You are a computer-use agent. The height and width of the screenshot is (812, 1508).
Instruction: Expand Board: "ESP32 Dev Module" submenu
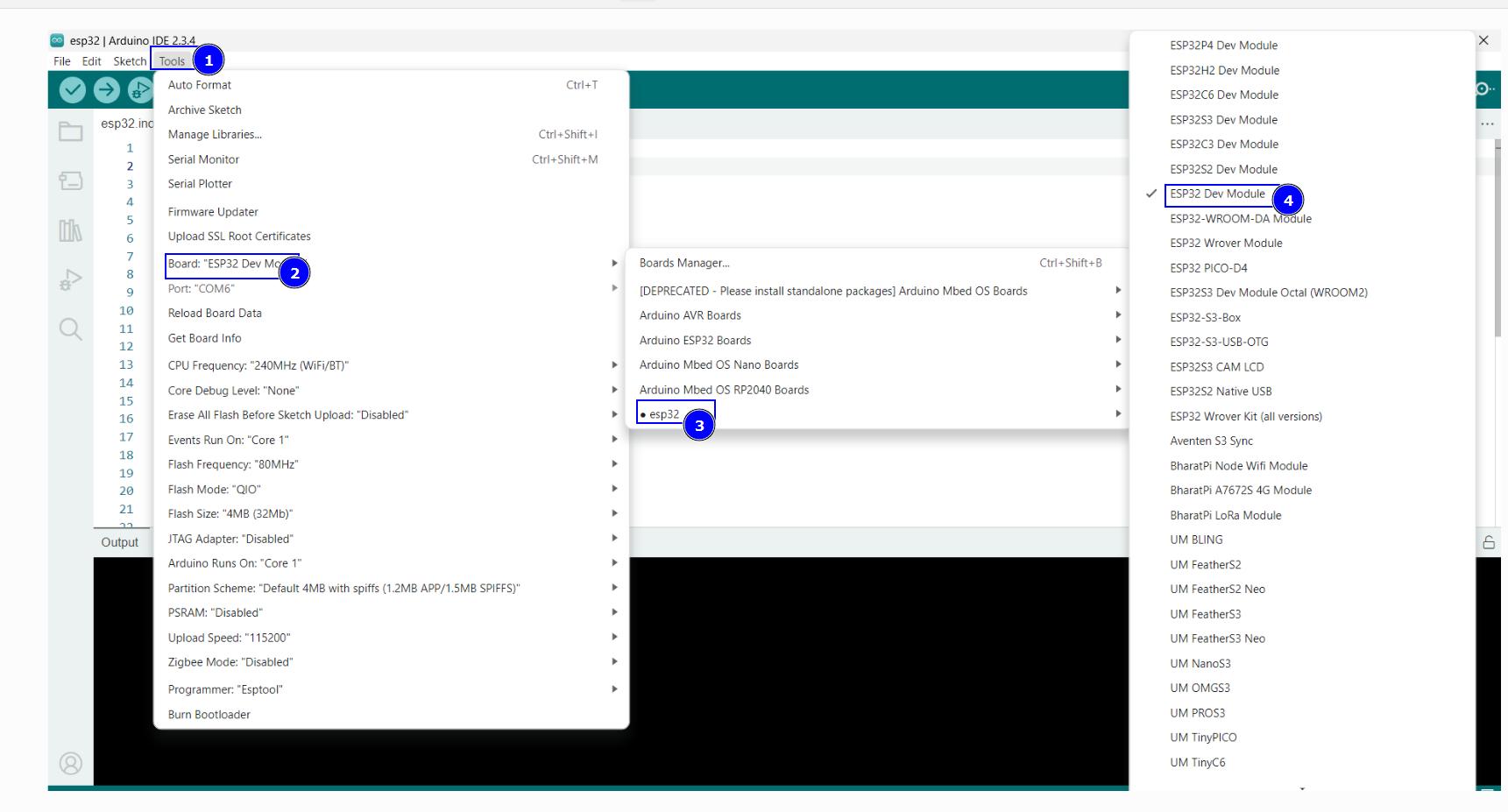click(x=391, y=264)
